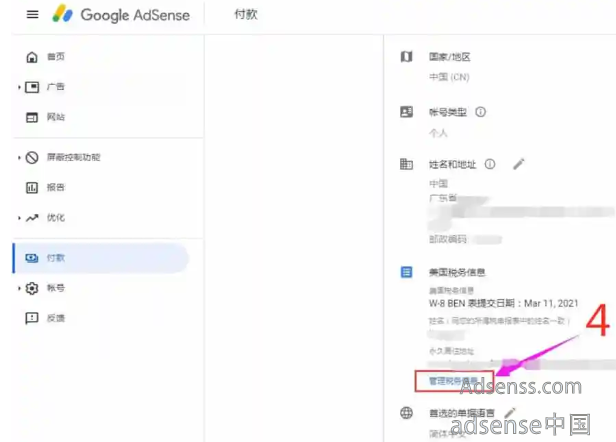The height and width of the screenshot is (442, 616).
Task: Click the feedback speech bubble icon
Action: 32,318
